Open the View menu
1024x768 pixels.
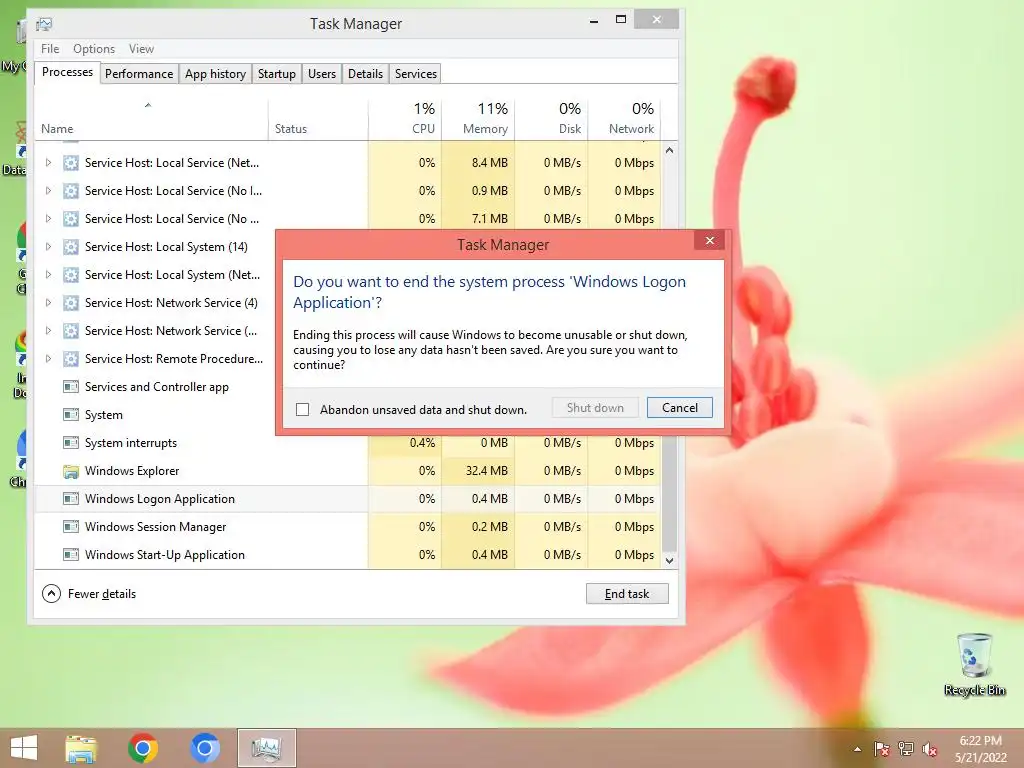coord(141,49)
